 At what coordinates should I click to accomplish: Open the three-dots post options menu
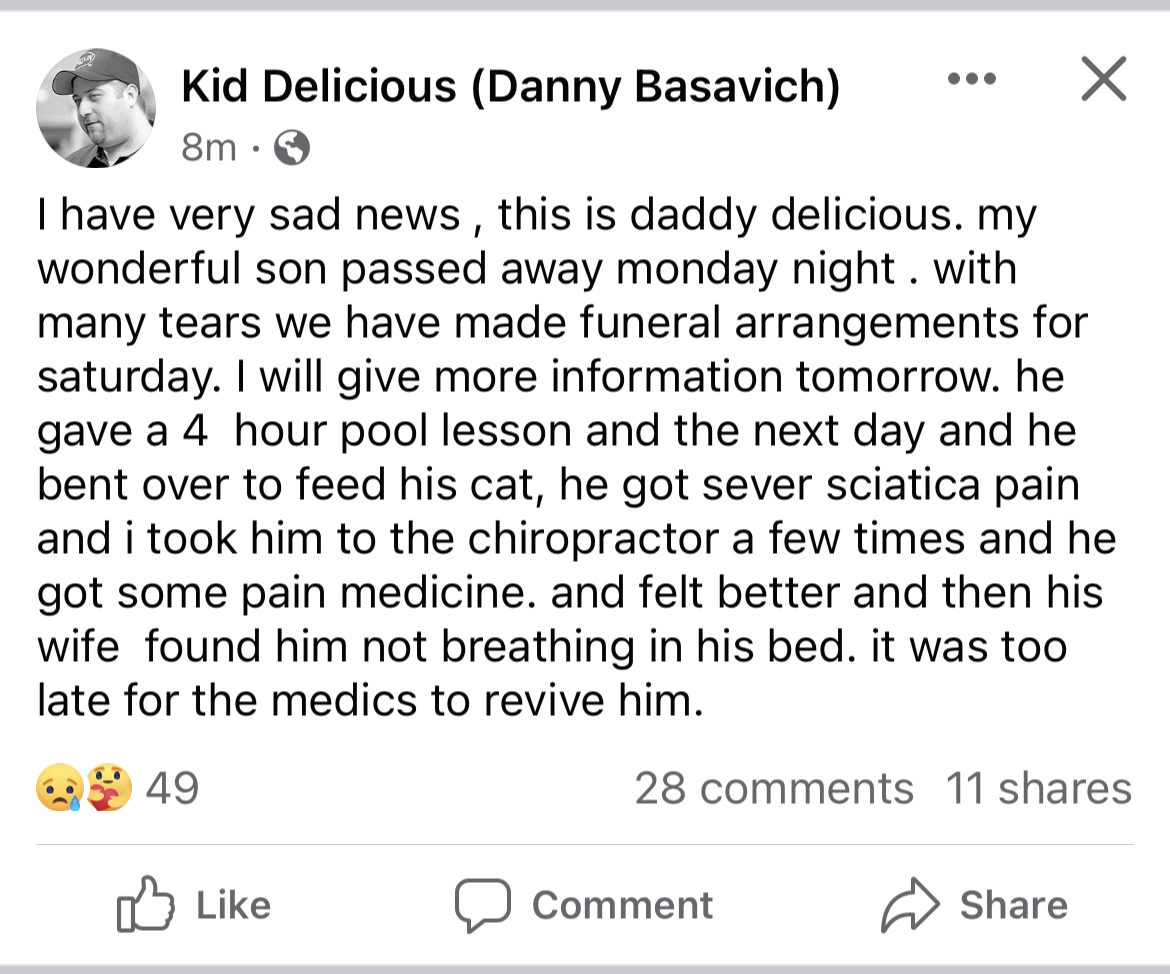(971, 79)
